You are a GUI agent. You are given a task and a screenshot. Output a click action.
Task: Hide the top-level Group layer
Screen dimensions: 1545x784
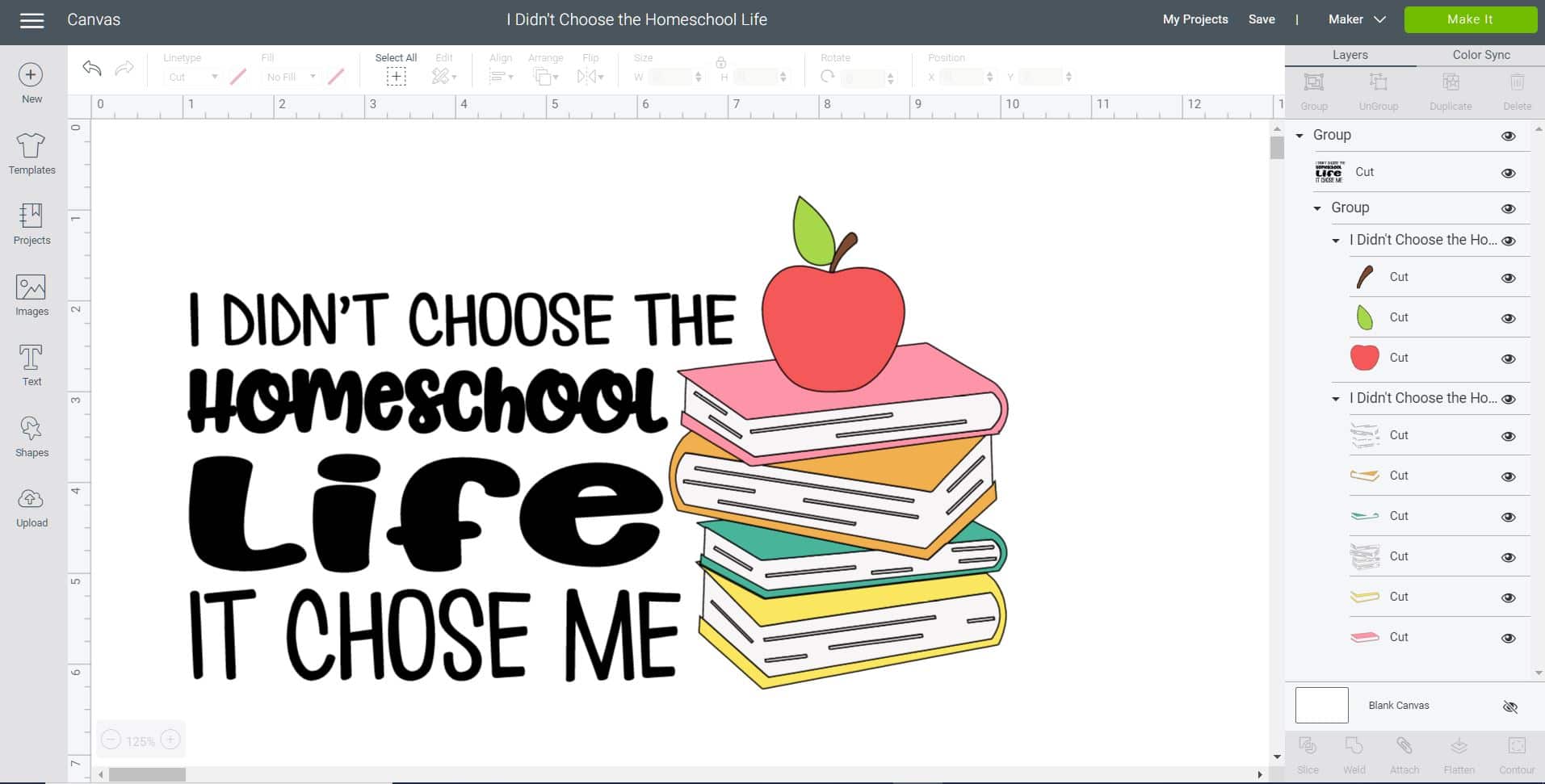click(1508, 136)
